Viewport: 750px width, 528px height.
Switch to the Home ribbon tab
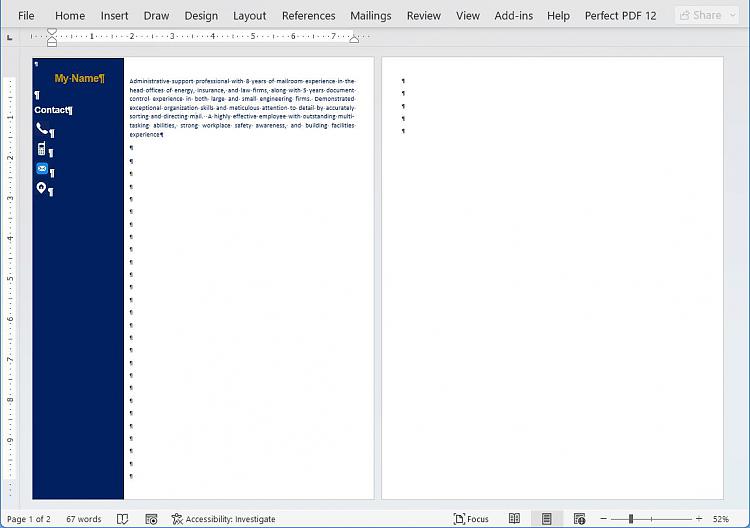(70, 16)
